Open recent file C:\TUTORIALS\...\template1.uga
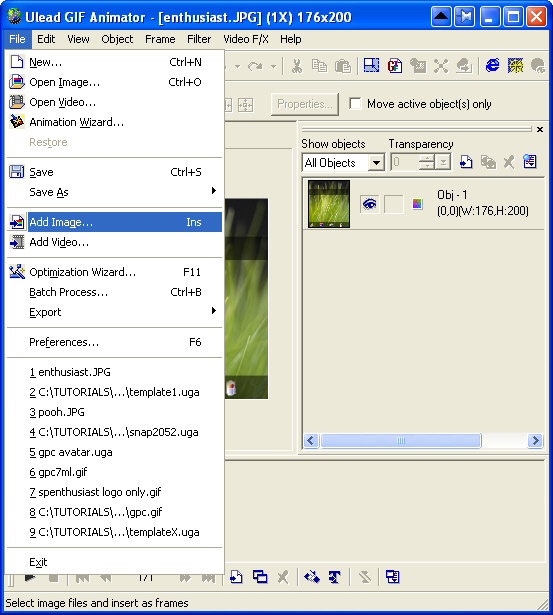 [115, 392]
